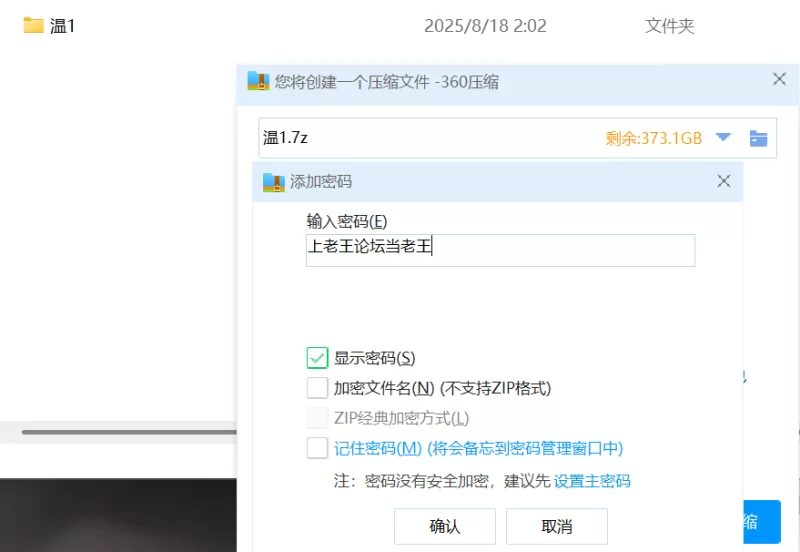Confirm password with 确认 button

click(445, 526)
